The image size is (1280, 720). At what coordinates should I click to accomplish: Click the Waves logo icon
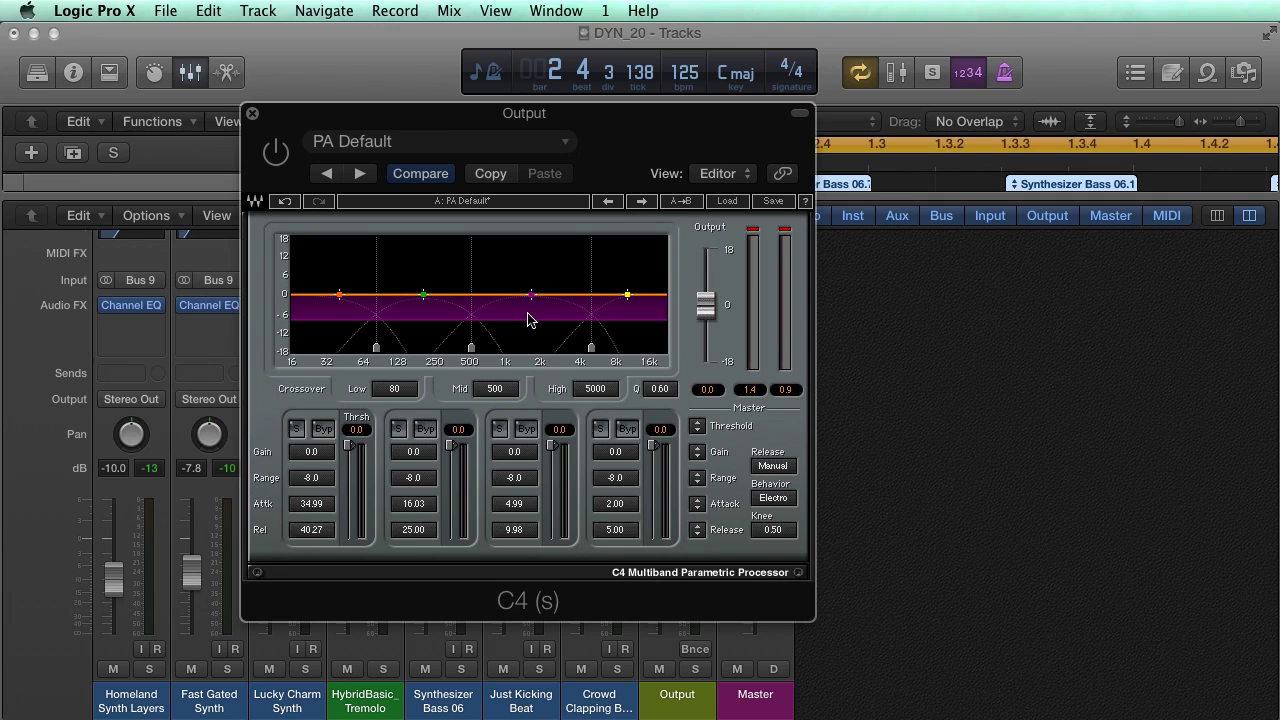coord(255,201)
